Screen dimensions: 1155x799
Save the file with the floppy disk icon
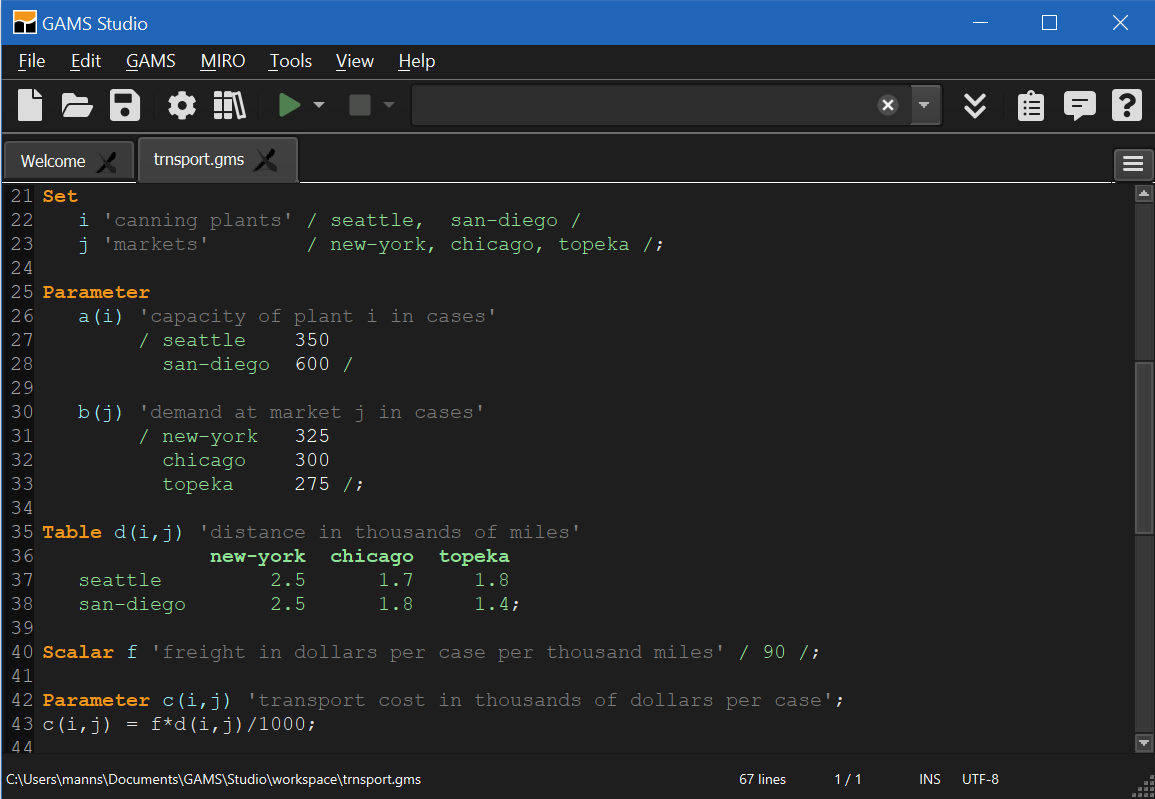[x=125, y=105]
